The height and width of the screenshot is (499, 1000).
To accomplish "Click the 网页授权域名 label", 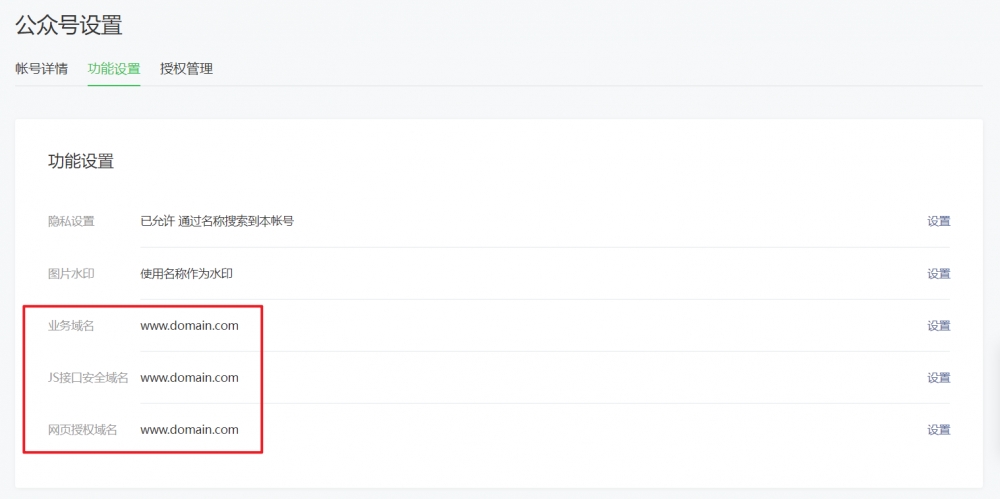I will pyautogui.click(x=83, y=429).
